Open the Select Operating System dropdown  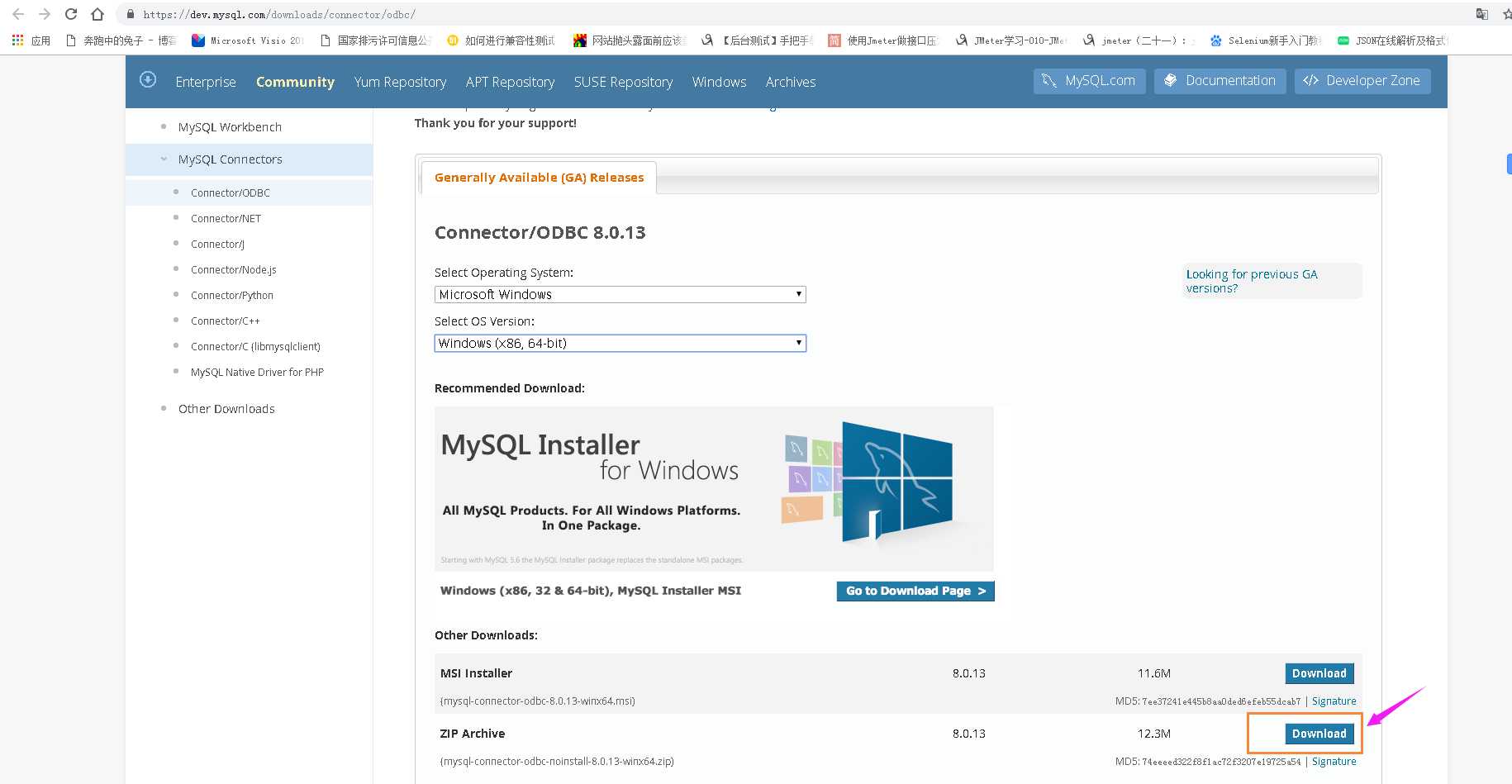[x=620, y=294]
